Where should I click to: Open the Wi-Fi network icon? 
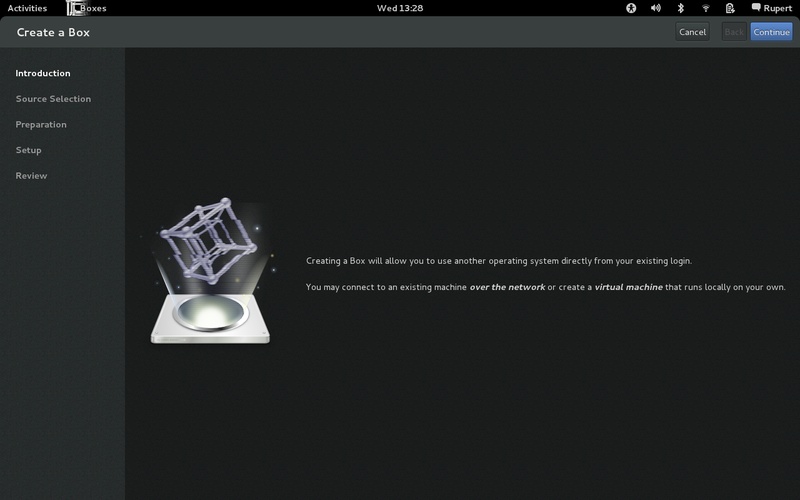point(706,8)
